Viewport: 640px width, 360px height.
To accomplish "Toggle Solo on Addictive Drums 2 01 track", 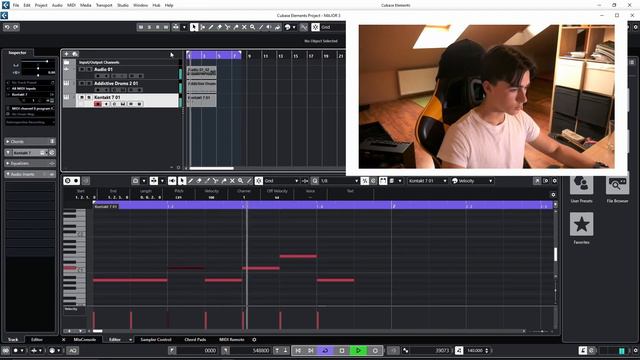I will (x=89, y=84).
